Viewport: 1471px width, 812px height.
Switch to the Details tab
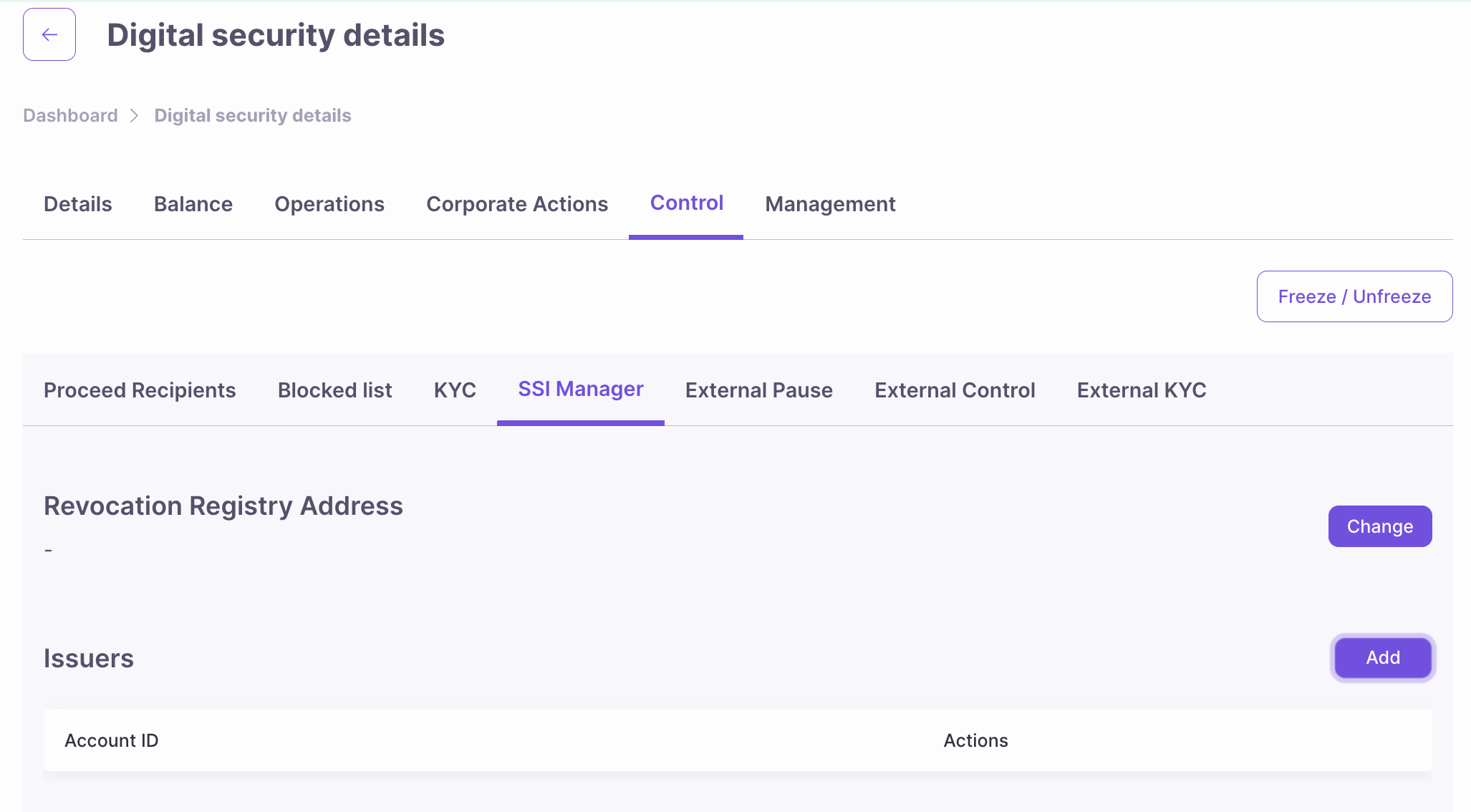click(x=78, y=204)
